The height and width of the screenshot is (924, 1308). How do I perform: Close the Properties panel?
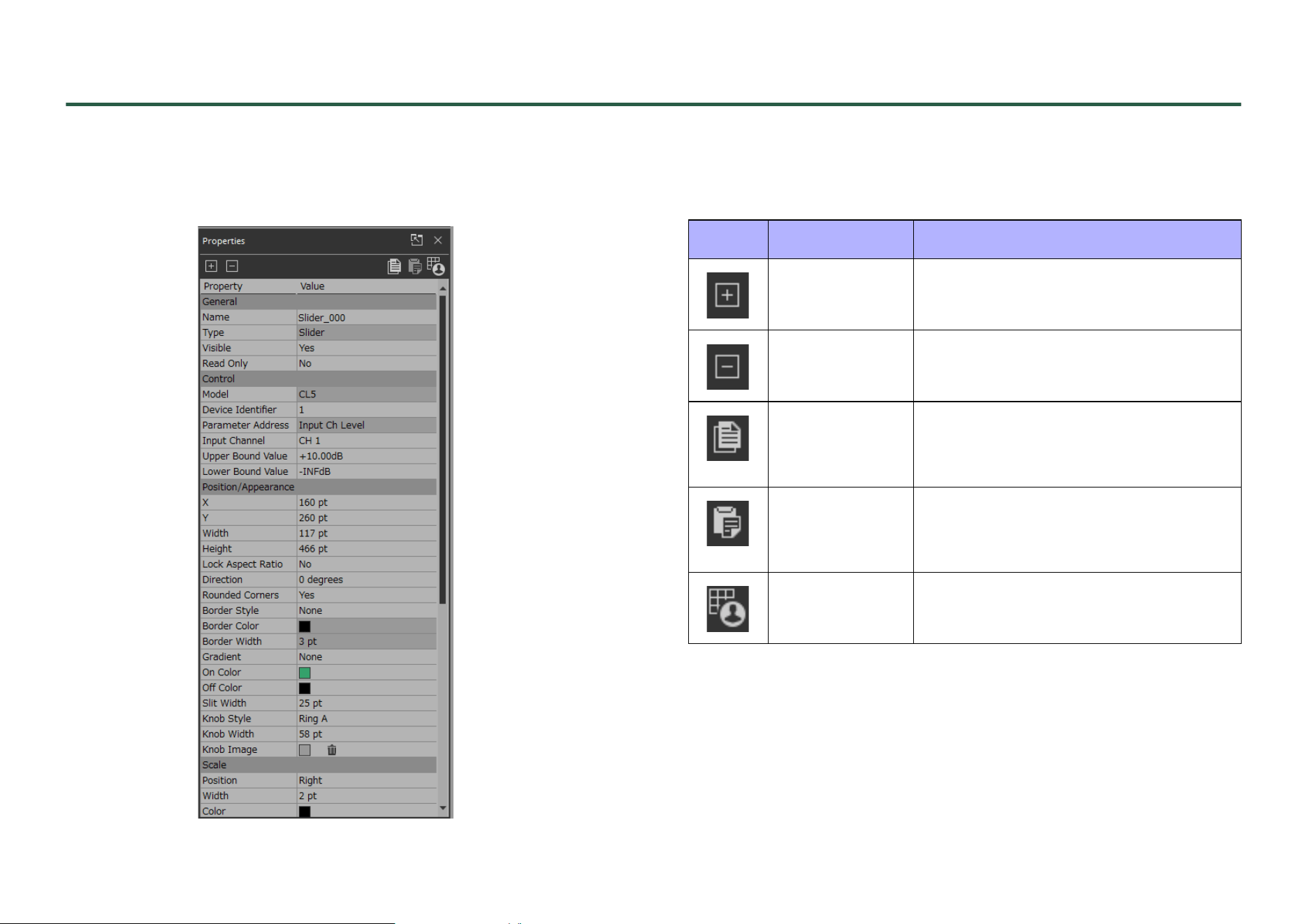(438, 240)
